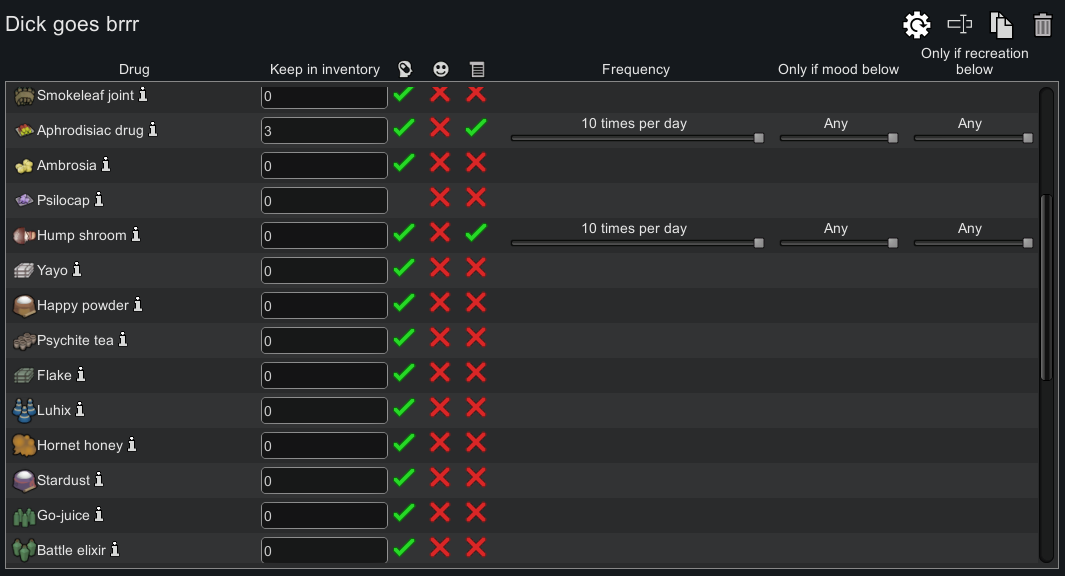The image size is (1065, 576).
Task: Toggle joy use for Flake
Action: click(x=440, y=372)
